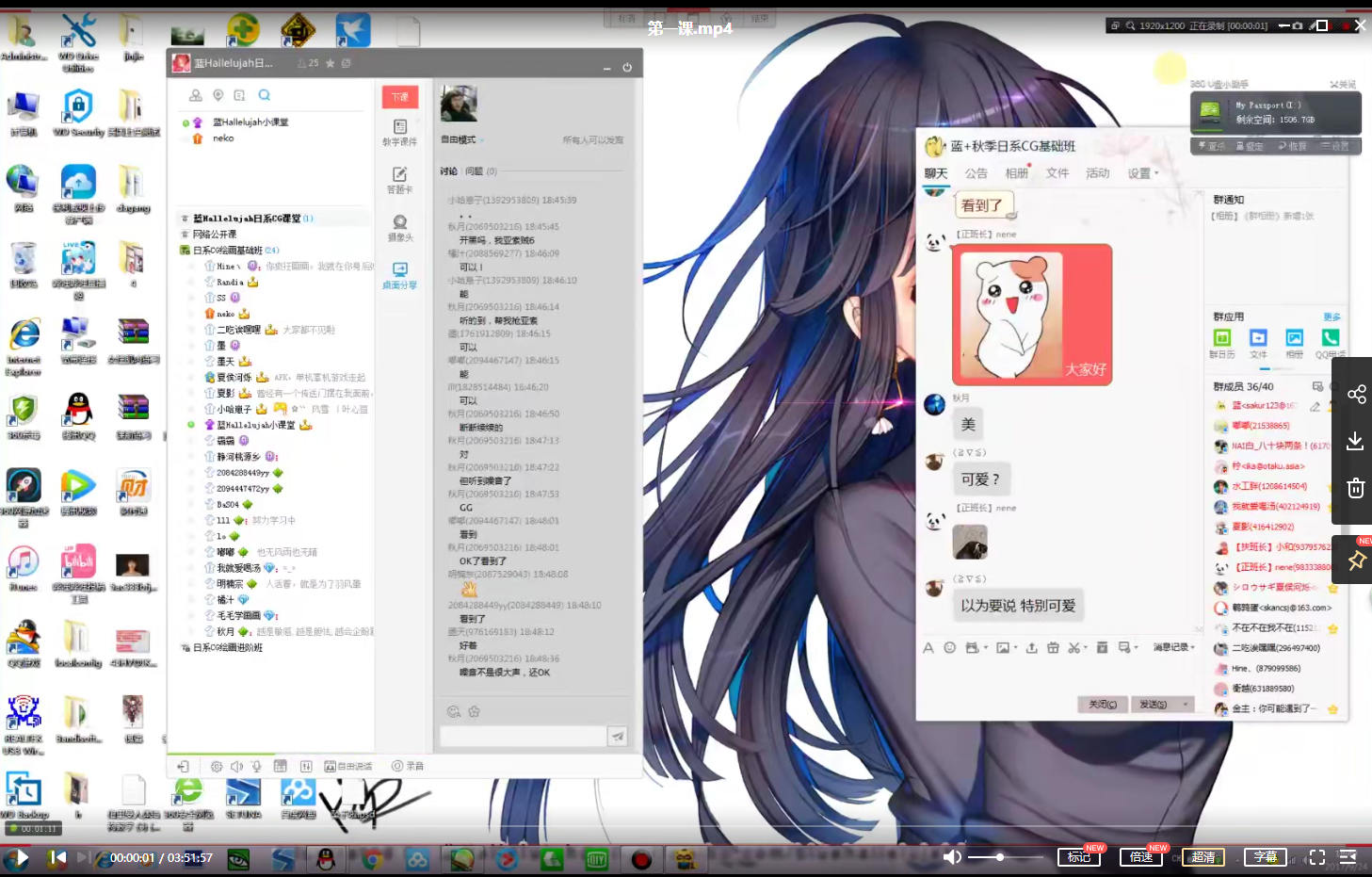Click the download icon on right sidebar
Screen dimensions: 1372x877
[1356, 441]
